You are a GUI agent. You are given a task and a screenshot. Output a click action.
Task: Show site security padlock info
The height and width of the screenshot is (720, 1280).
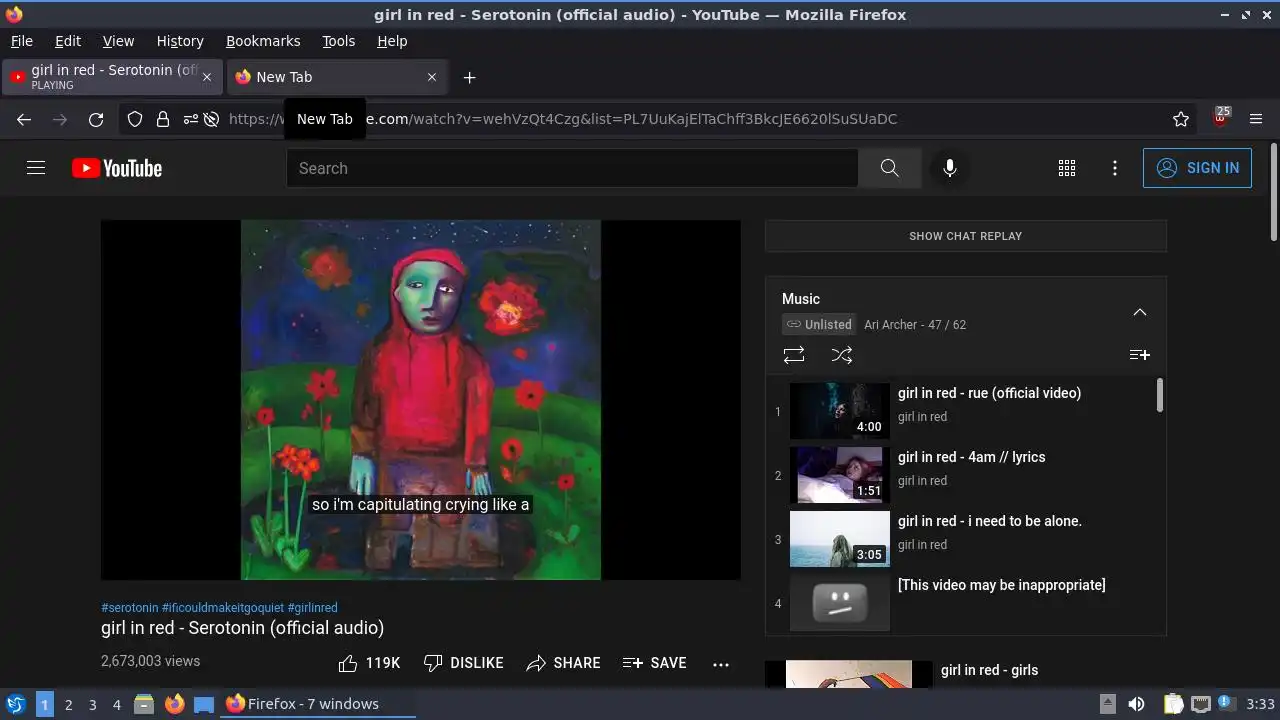click(x=163, y=119)
